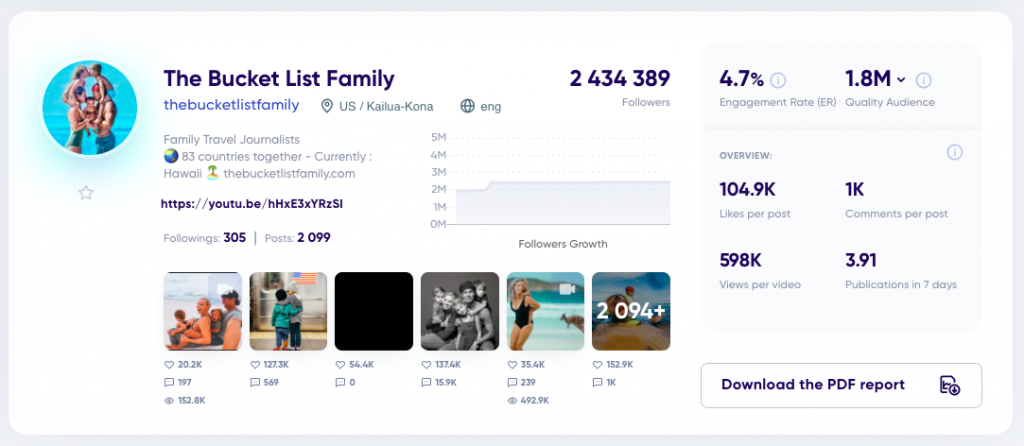This screenshot has width=1024, height=446.
Task: Click The Bucket List Family profile avatar
Action: tap(89, 108)
